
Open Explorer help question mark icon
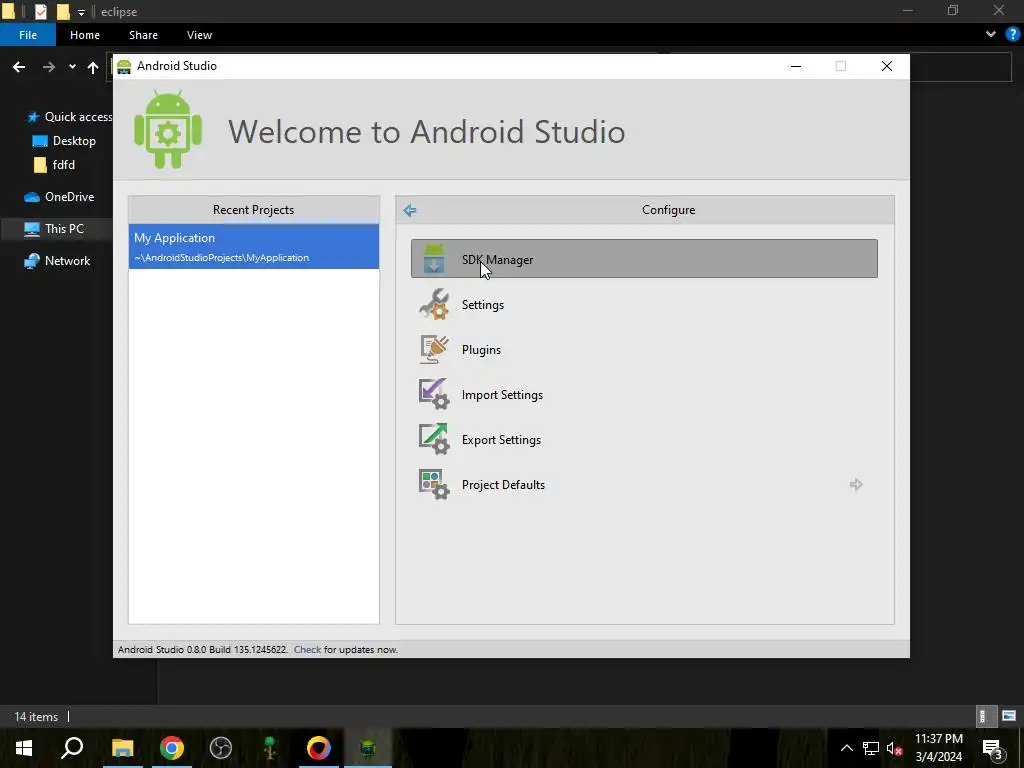pyautogui.click(x=1013, y=34)
